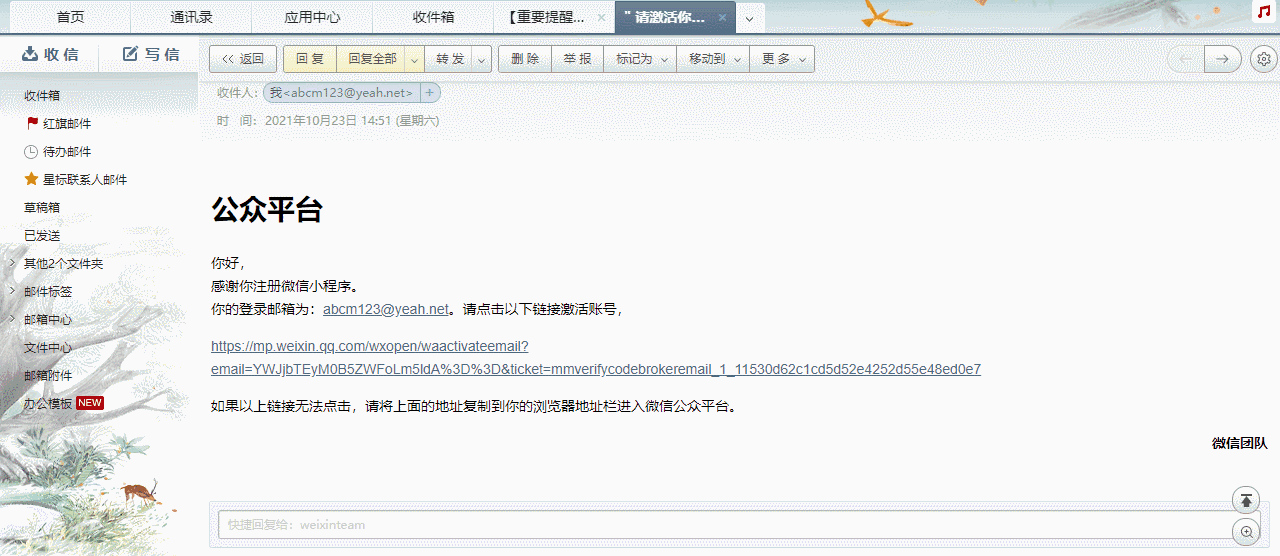Open the 更多 dropdown
This screenshot has height=556, width=1280.
click(x=782, y=59)
